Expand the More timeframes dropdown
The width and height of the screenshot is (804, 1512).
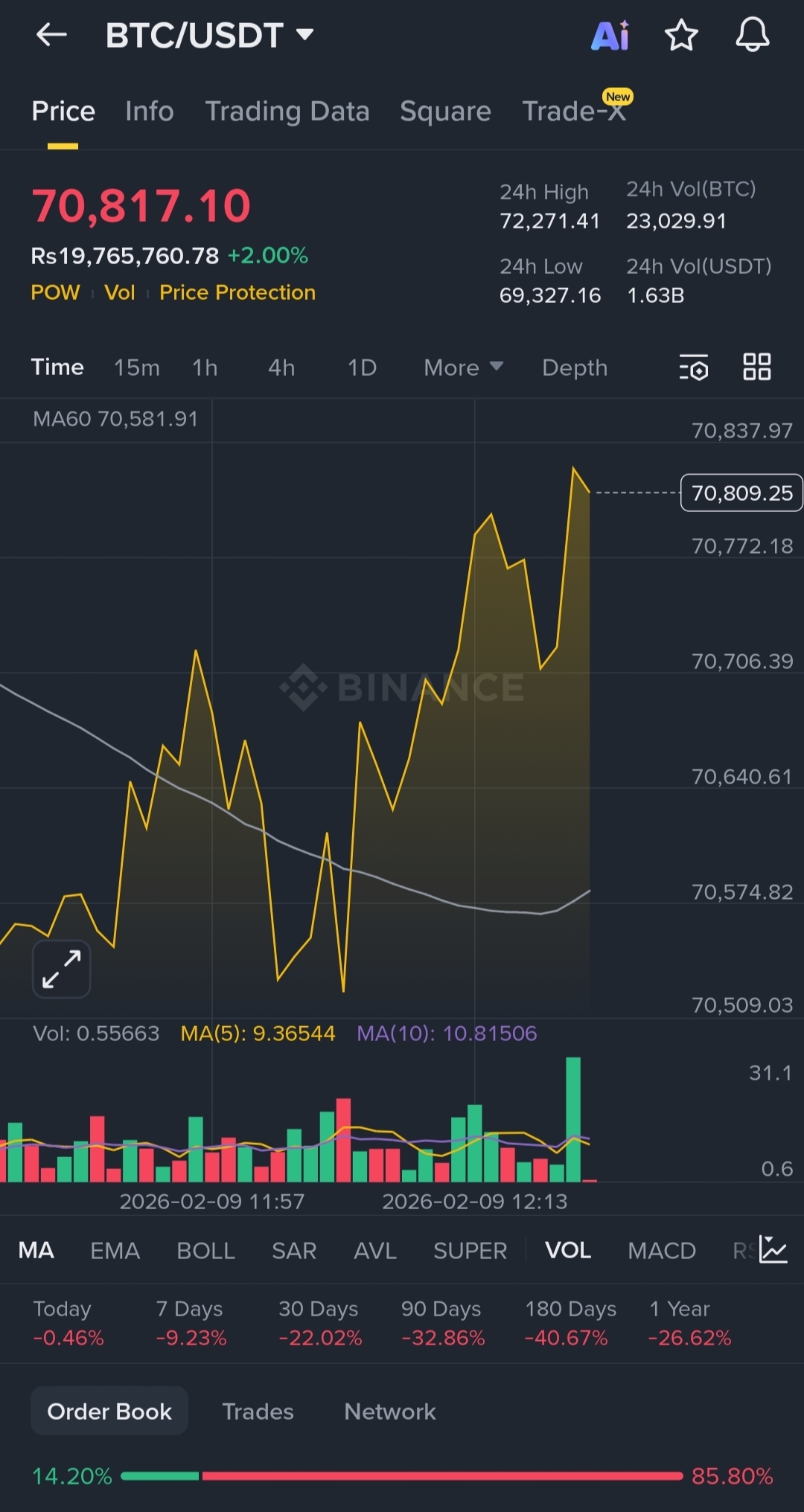click(464, 368)
